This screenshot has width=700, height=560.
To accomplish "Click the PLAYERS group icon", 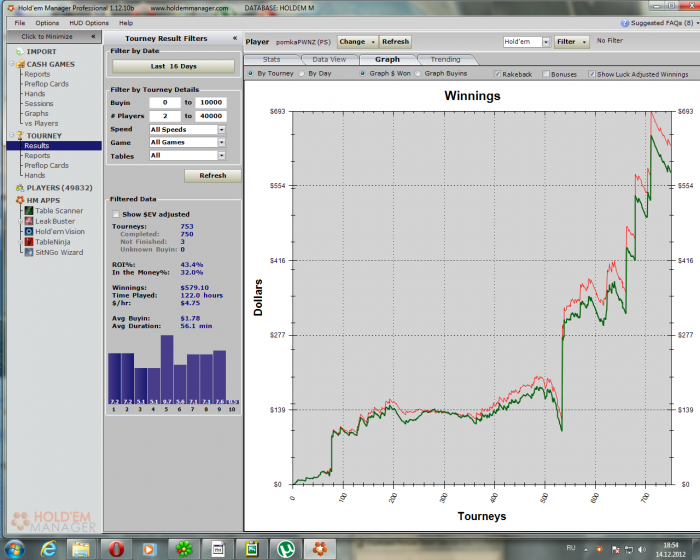I will pos(20,188).
